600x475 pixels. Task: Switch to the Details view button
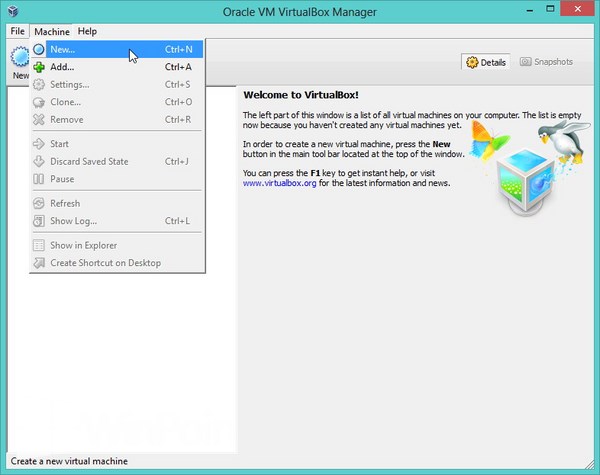pyautogui.click(x=486, y=62)
